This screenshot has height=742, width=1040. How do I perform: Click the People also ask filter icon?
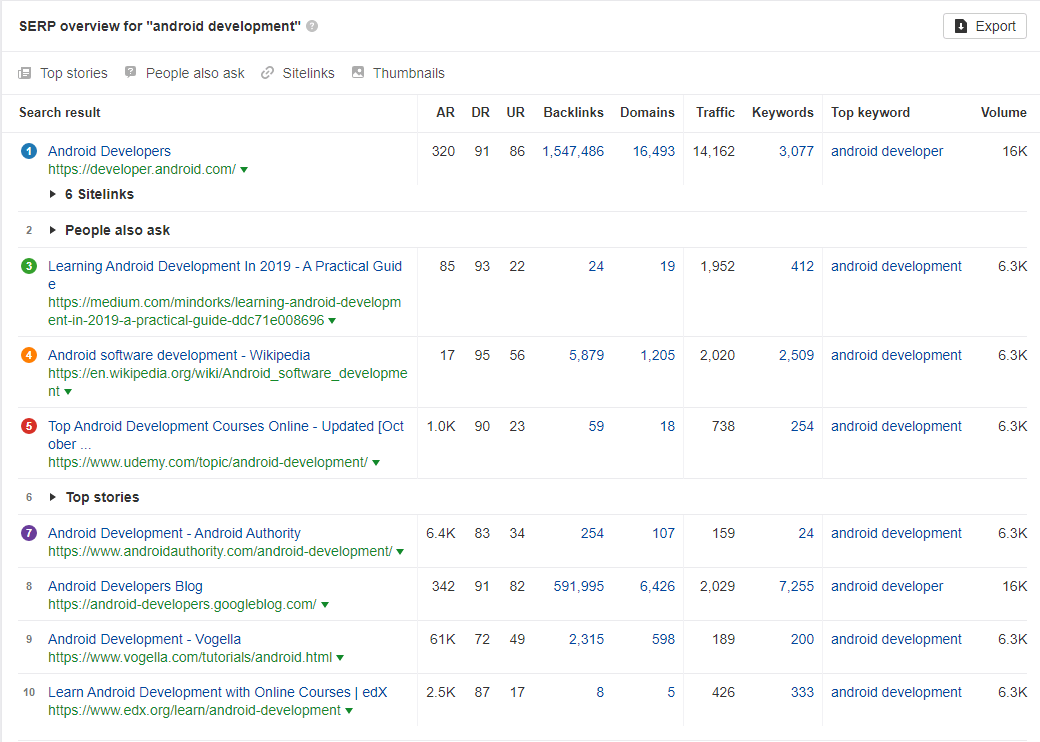click(x=129, y=72)
